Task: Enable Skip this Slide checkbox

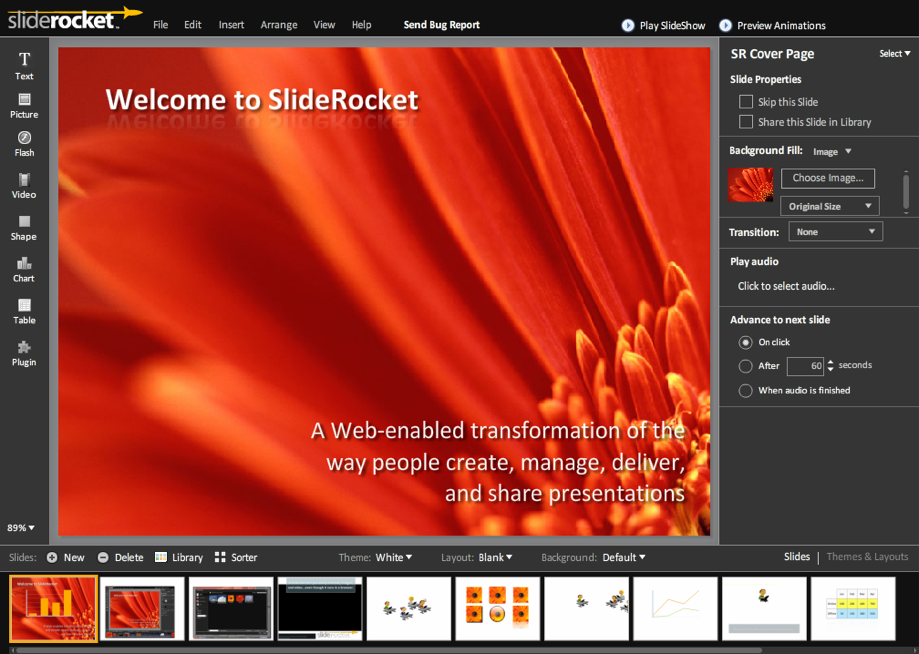Action: [746, 102]
